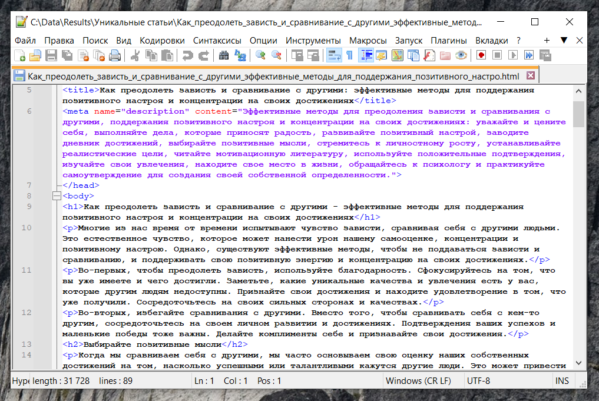Undo the last action via toolbar
The image size is (599, 401).
coord(187,56)
